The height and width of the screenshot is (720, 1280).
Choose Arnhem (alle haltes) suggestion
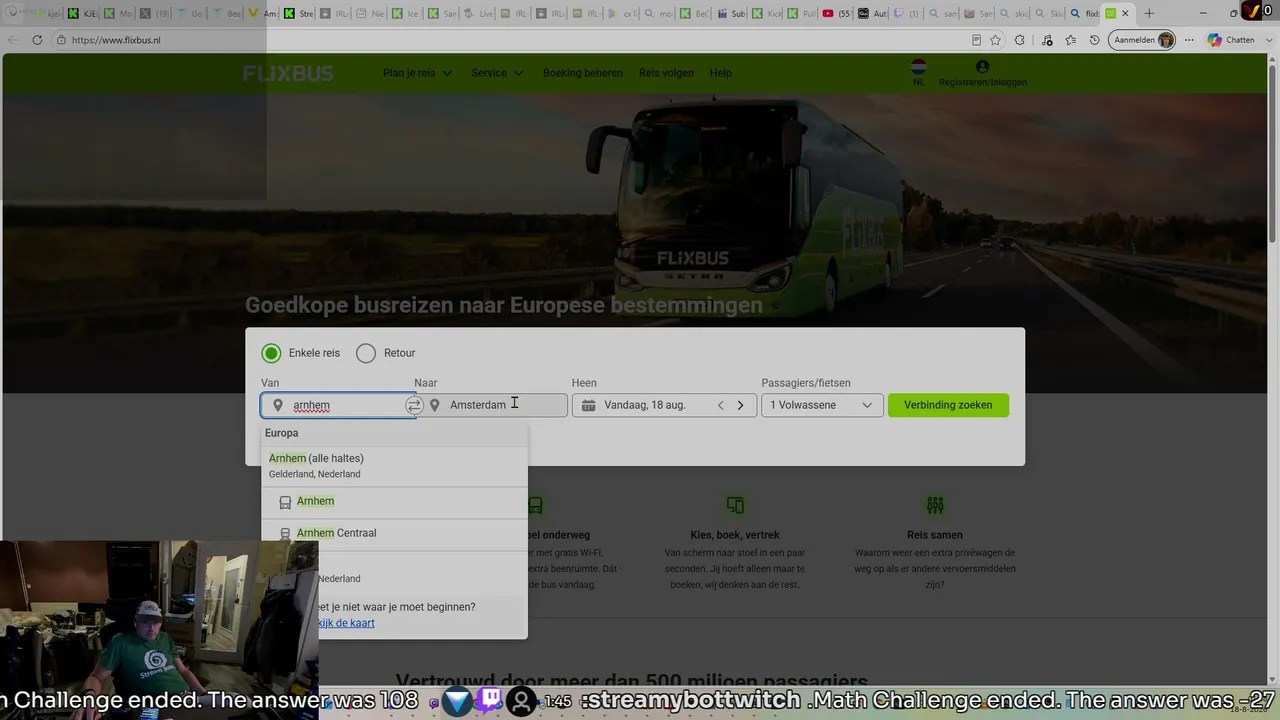point(394,466)
